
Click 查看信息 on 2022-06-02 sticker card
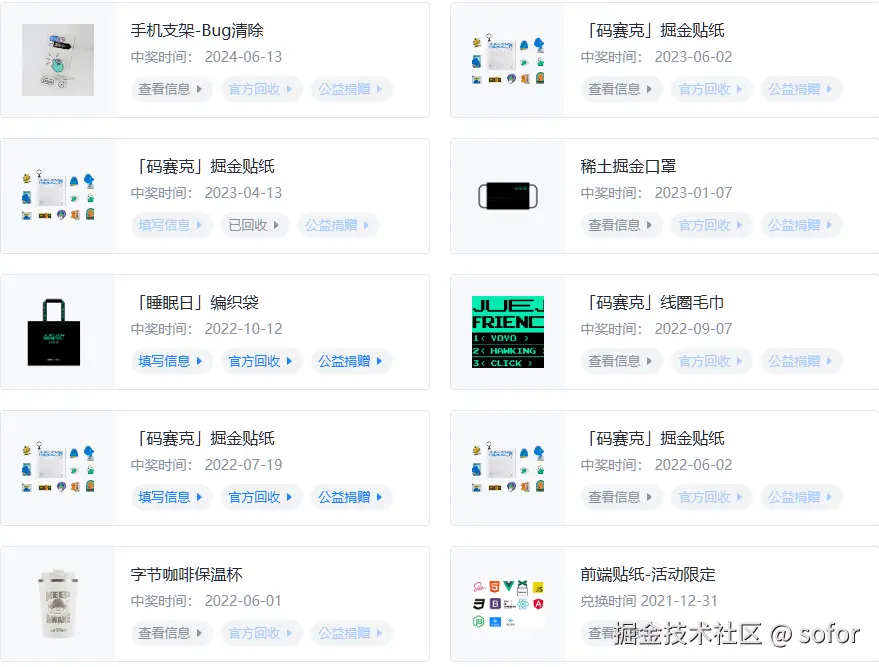[620, 497]
